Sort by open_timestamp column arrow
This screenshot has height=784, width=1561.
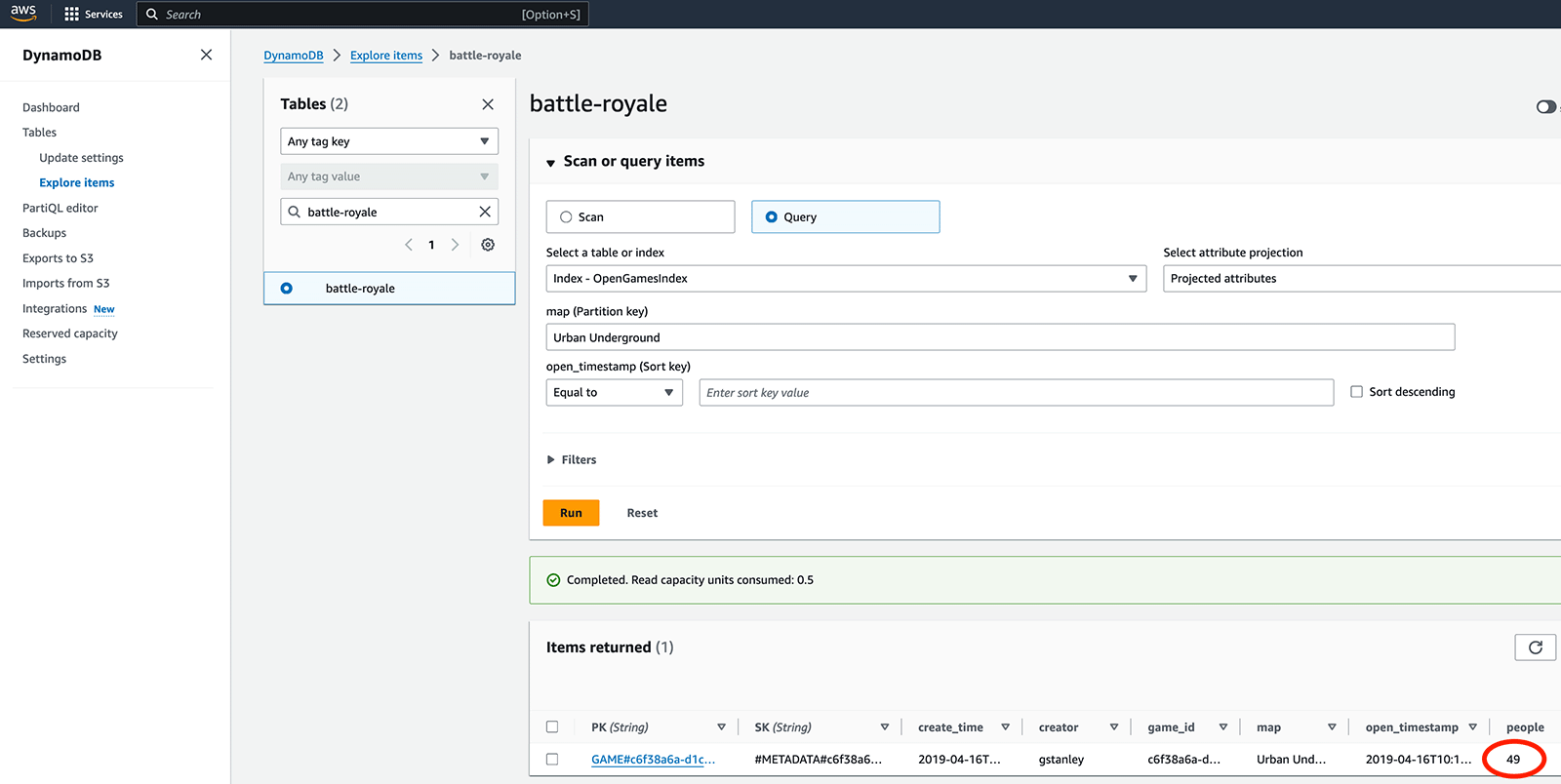click(x=1473, y=727)
